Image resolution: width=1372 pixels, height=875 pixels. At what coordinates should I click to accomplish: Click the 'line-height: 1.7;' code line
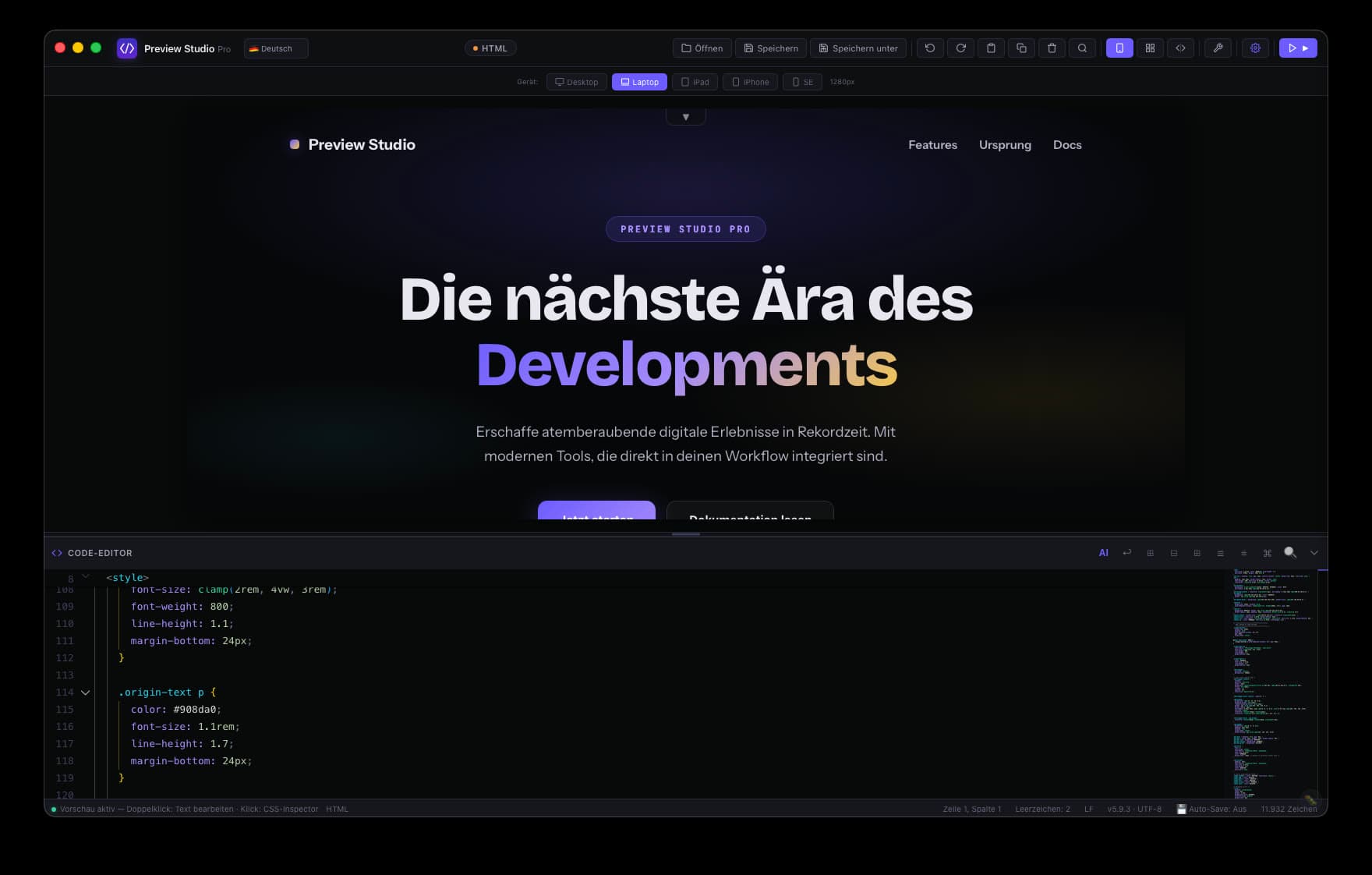point(182,744)
